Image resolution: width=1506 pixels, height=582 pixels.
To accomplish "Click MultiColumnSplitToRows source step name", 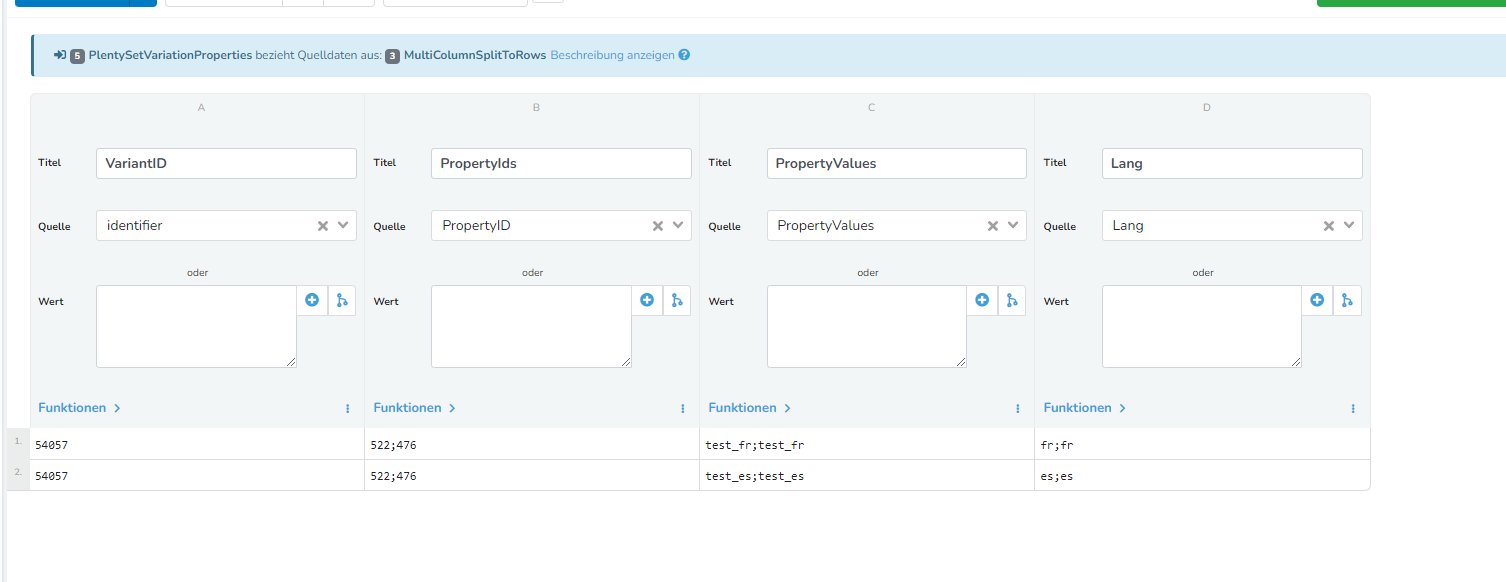I will click(x=475, y=55).
